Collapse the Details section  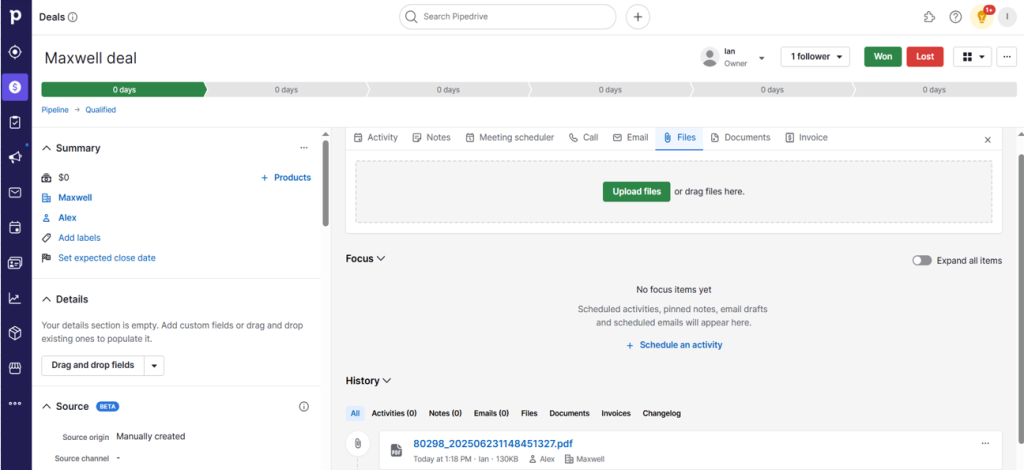click(46, 299)
